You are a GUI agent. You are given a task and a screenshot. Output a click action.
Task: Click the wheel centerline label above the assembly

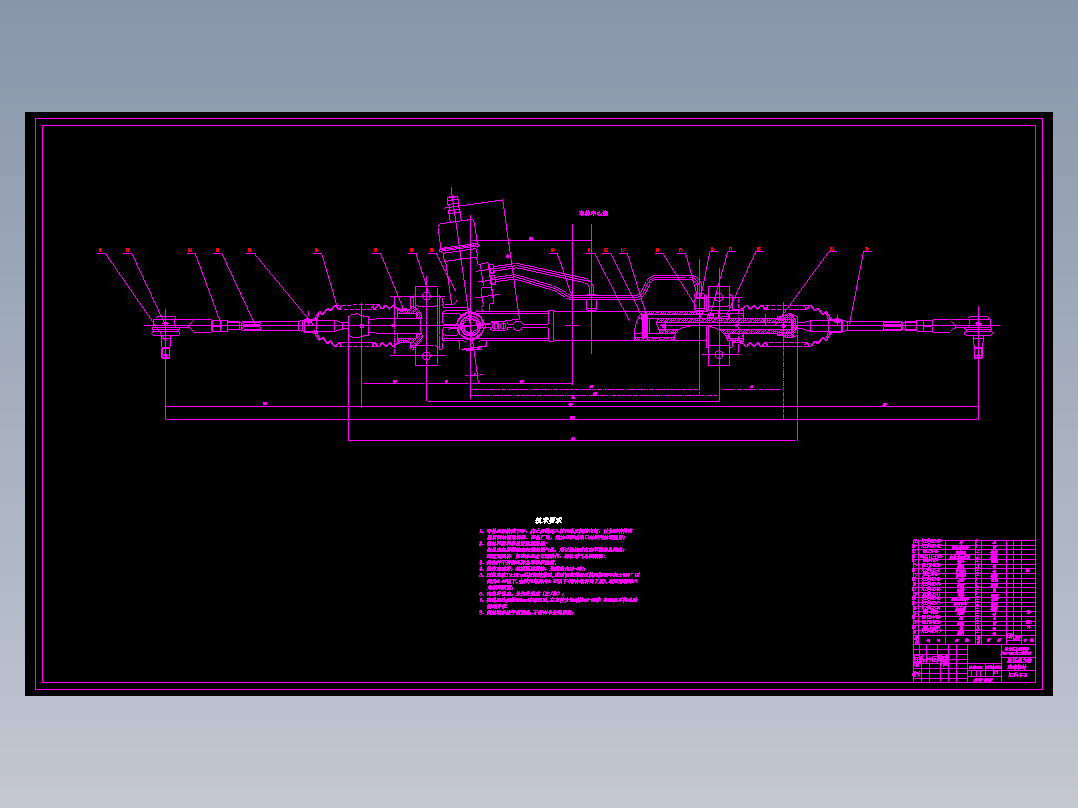click(x=593, y=213)
